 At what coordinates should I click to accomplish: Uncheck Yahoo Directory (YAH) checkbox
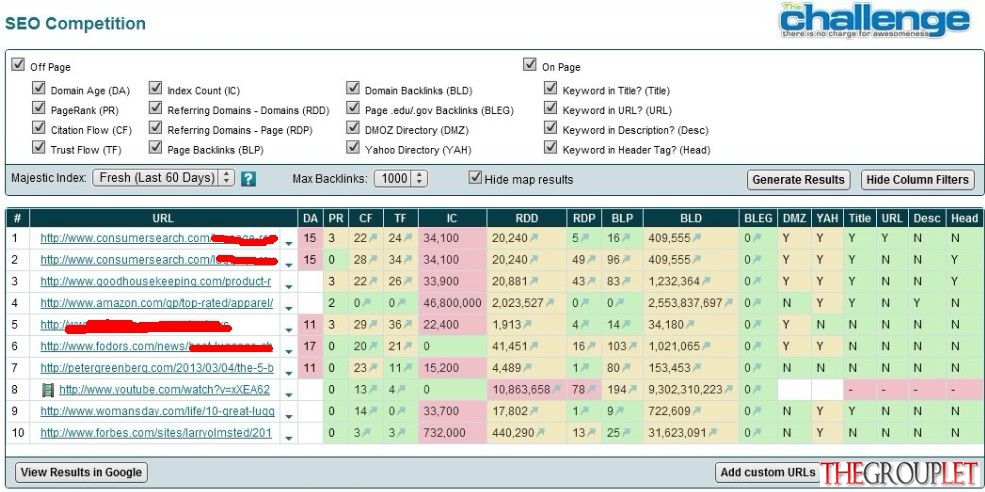tap(353, 148)
